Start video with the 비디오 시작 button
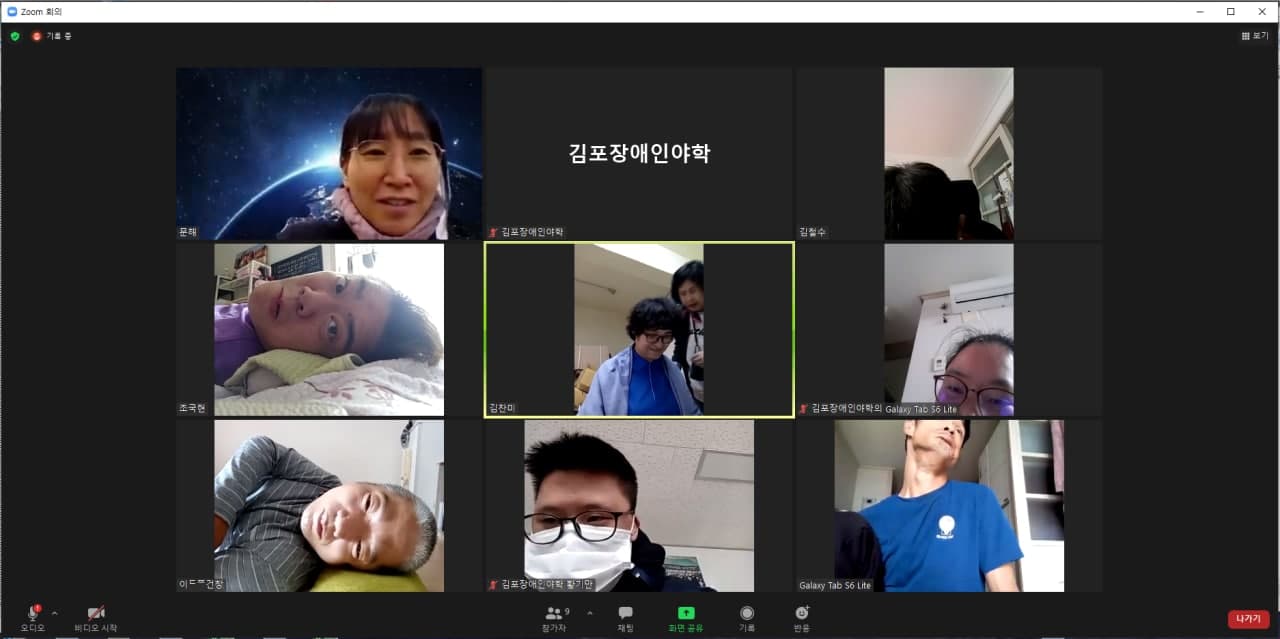This screenshot has height=639, width=1280. [x=96, y=618]
